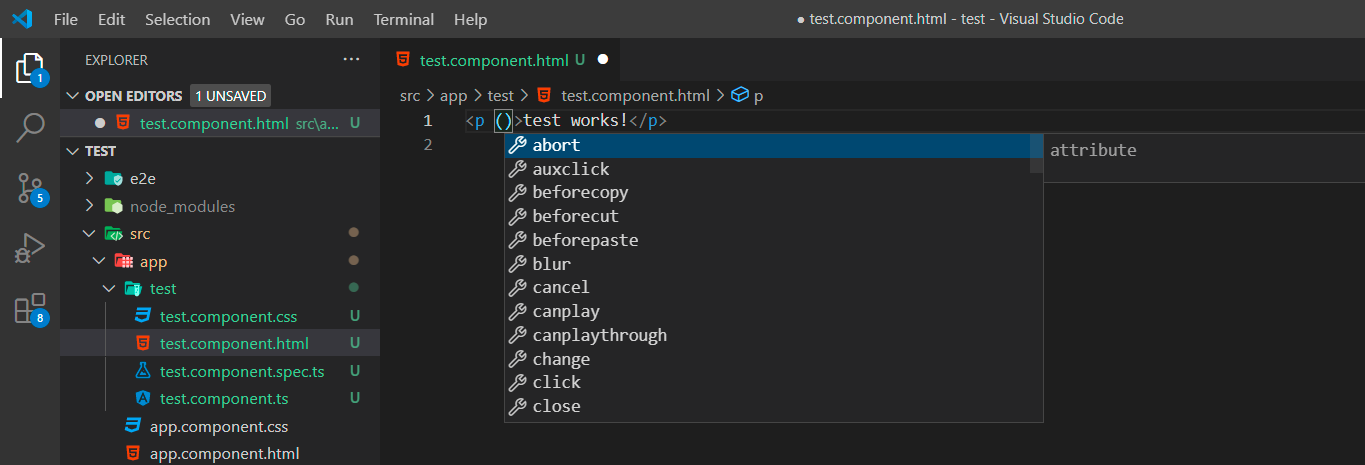Viewport: 1365px width, 465px height.
Task: Open the Terminal menu
Action: pyautogui.click(x=404, y=19)
